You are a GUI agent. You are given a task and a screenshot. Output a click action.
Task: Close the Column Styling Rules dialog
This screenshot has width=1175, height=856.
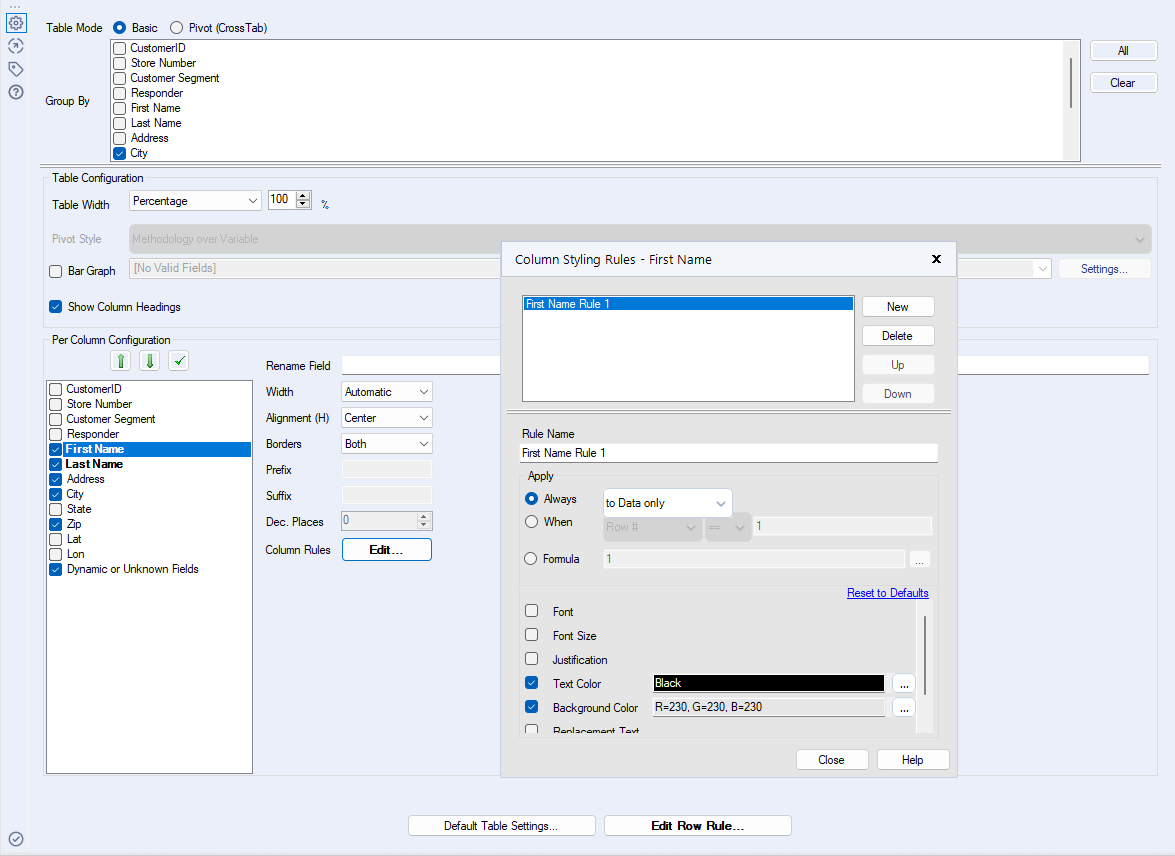pyautogui.click(x=936, y=259)
